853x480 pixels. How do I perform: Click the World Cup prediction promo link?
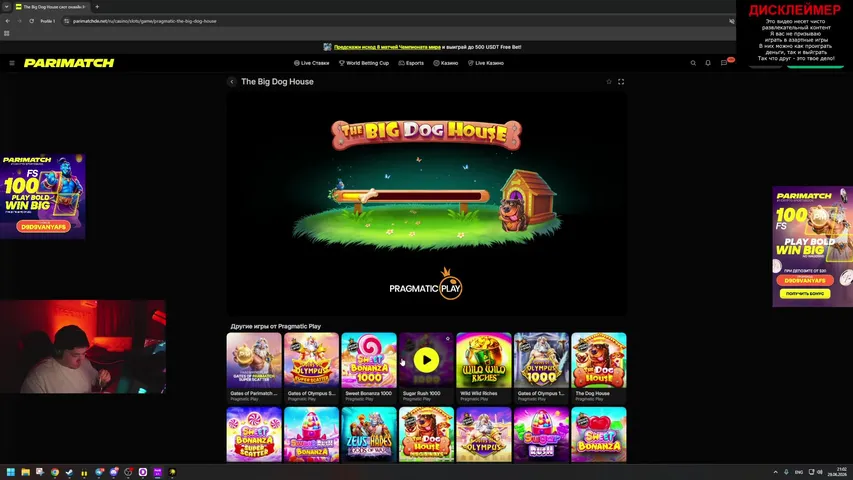[387, 47]
